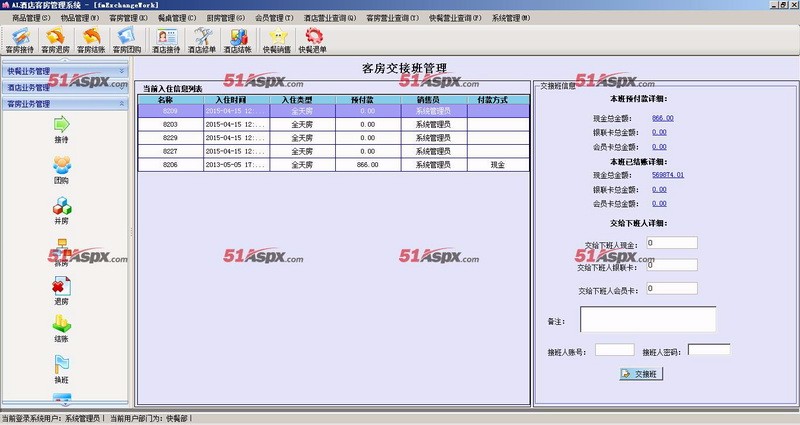Click the 预付款 column header
This screenshot has height=425, width=800.
tap(368, 100)
